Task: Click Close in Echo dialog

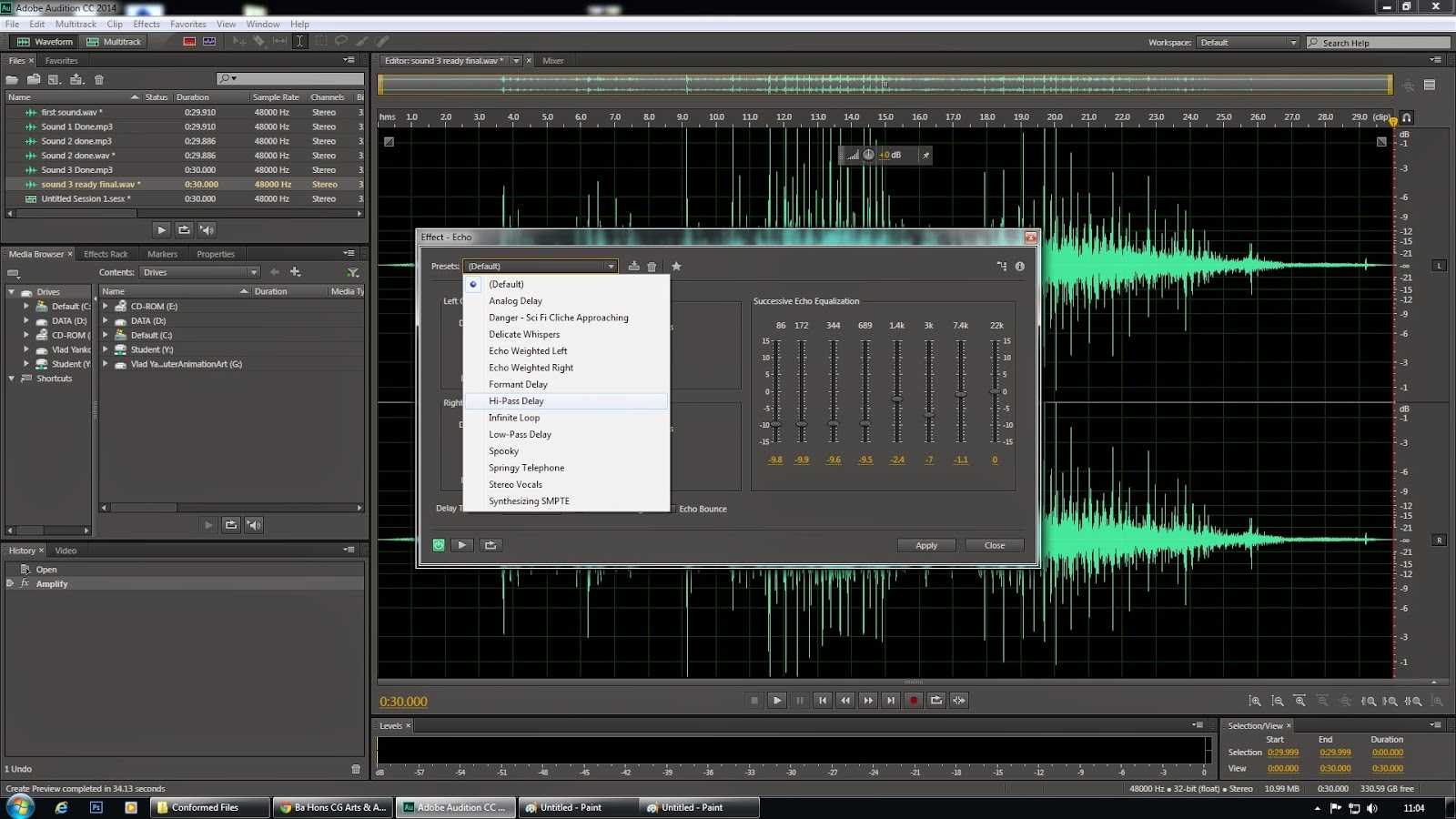Action: click(995, 545)
